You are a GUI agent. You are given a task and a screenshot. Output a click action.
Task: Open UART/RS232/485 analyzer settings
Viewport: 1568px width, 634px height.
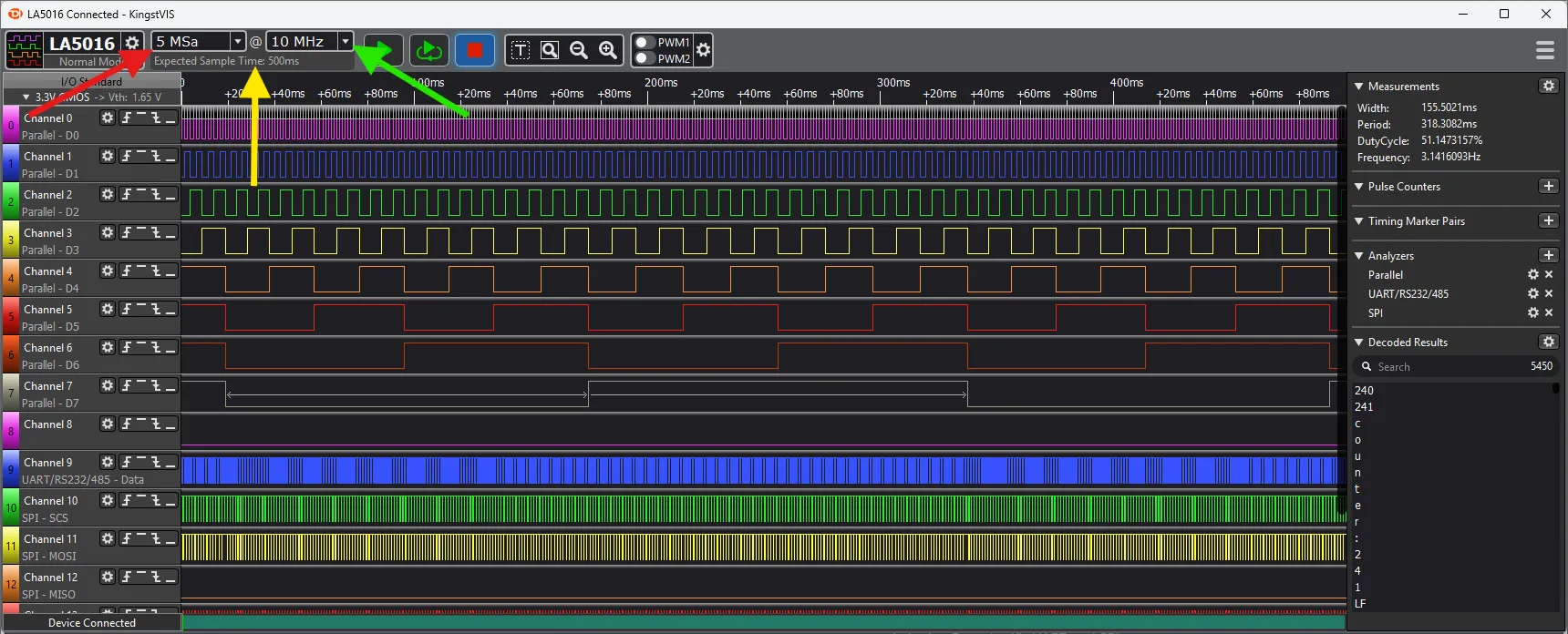[1532, 293]
